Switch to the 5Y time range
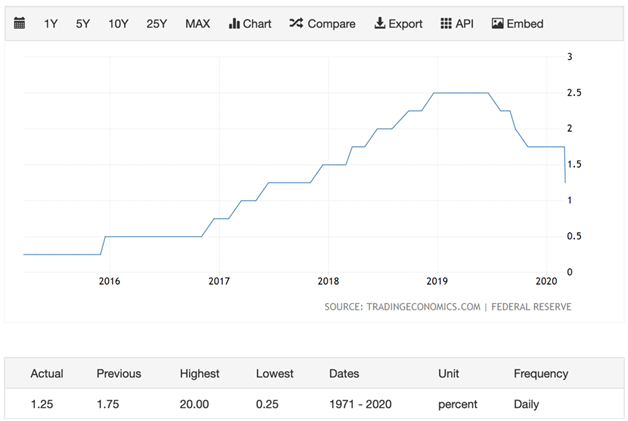628x421 pixels. pyautogui.click(x=83, y=23)
